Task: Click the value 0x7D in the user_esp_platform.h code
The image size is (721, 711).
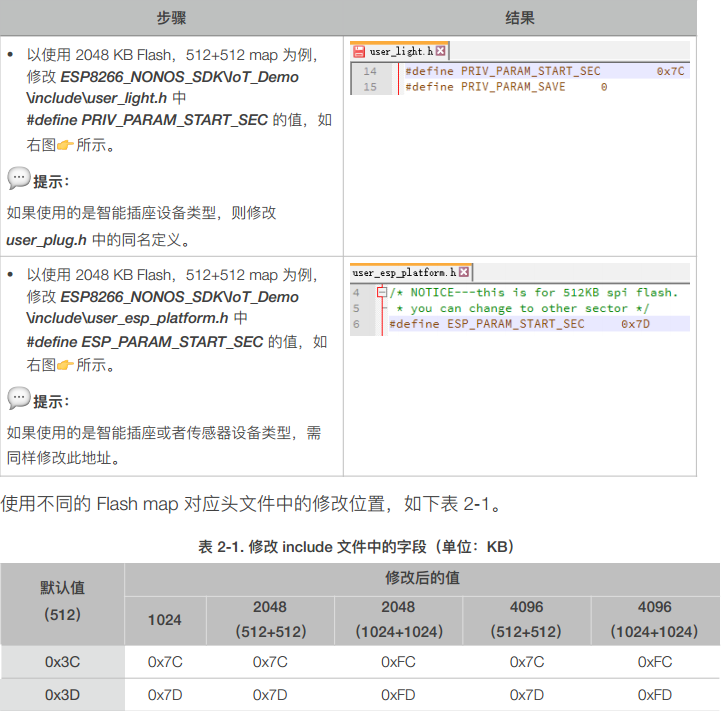Action: point(635,324)
